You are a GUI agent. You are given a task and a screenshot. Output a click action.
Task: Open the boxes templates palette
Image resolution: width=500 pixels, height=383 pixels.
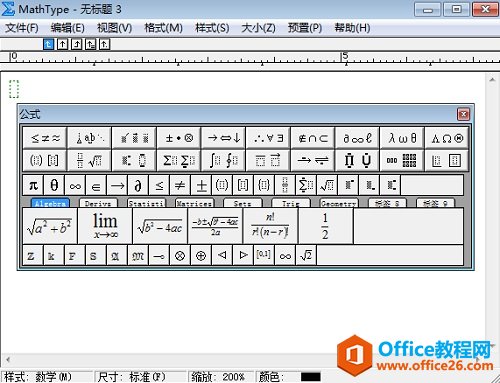447,160
